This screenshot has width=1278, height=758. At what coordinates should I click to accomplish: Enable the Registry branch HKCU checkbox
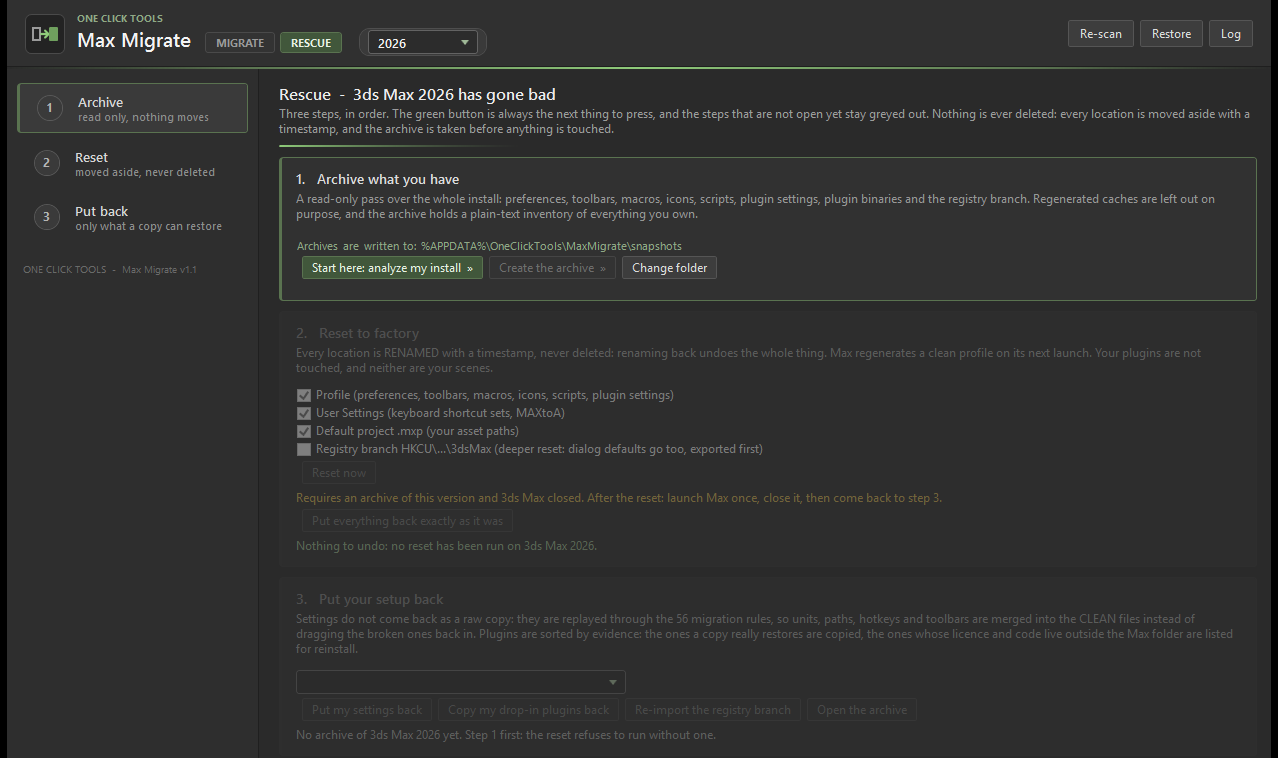[x=304, y=449]
